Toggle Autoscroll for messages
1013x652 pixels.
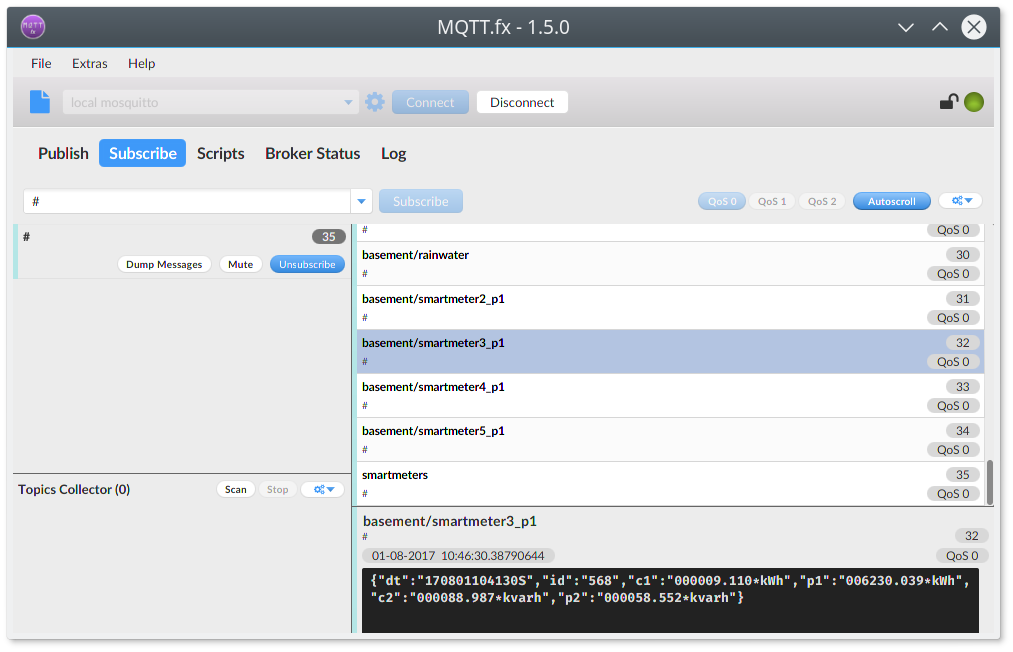(x=892, y=201)
